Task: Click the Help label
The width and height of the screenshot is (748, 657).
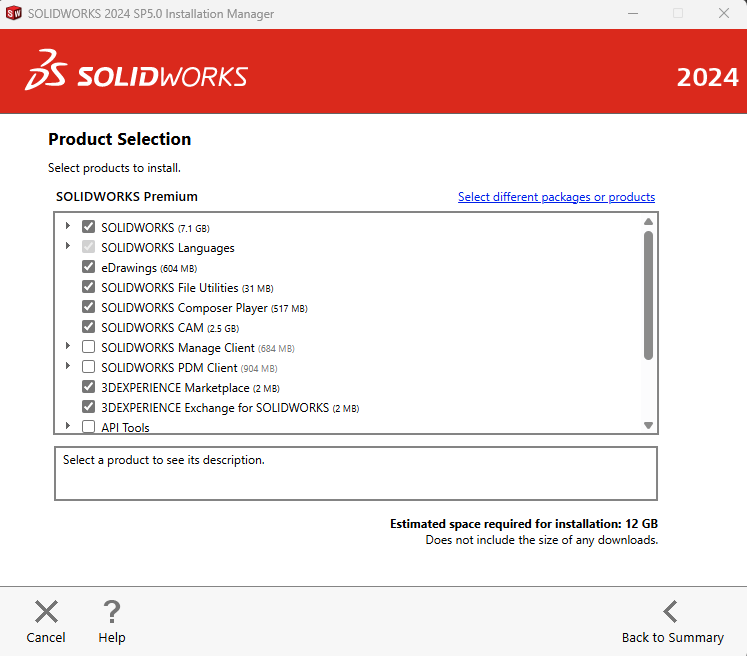Action: tap(112, 638)
